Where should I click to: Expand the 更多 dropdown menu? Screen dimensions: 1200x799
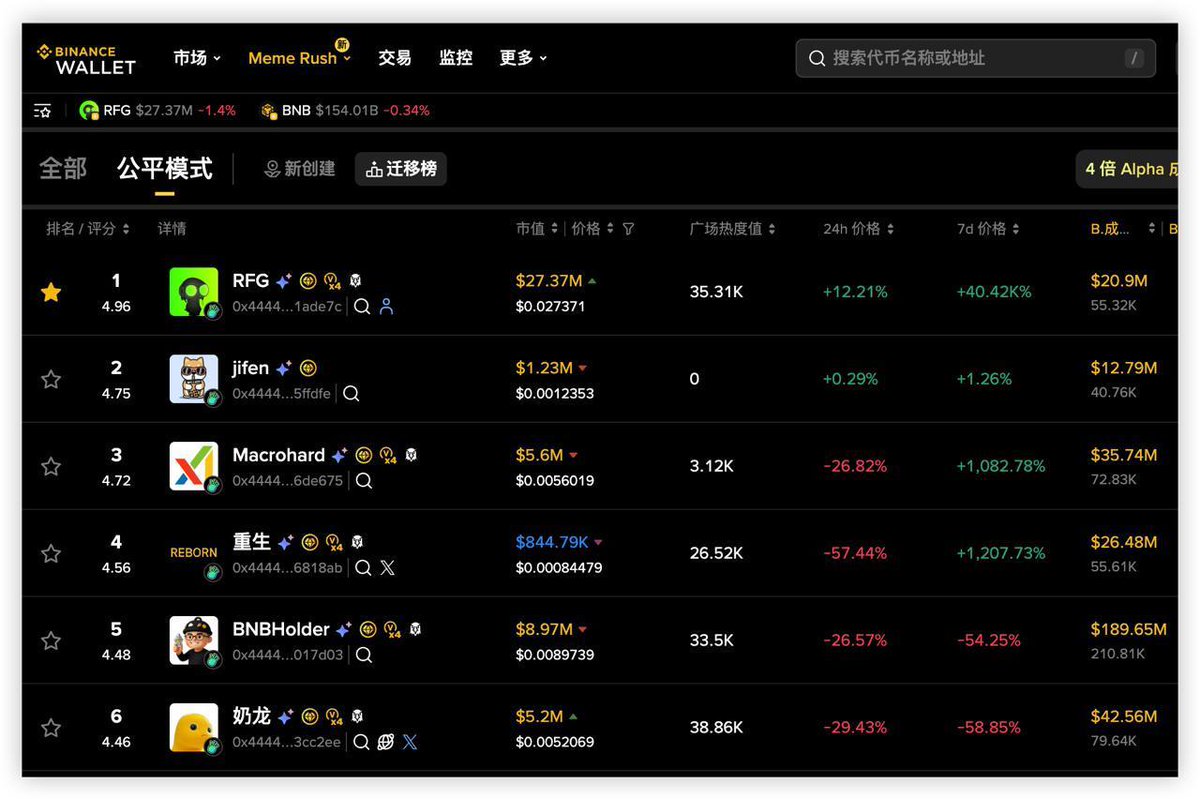[523, 58]
